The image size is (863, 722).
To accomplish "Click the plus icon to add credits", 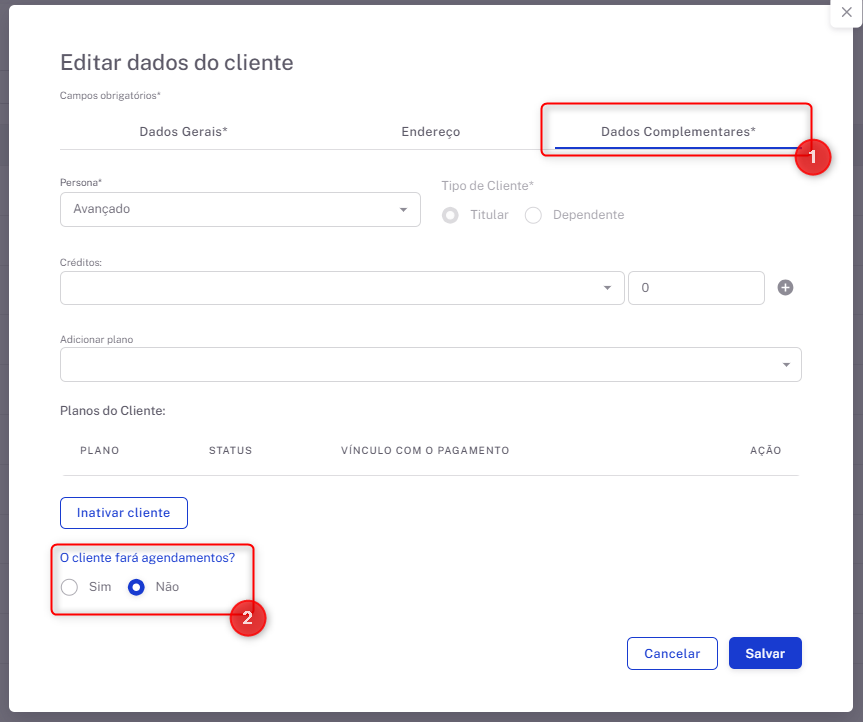I will [x=785, y=288].
